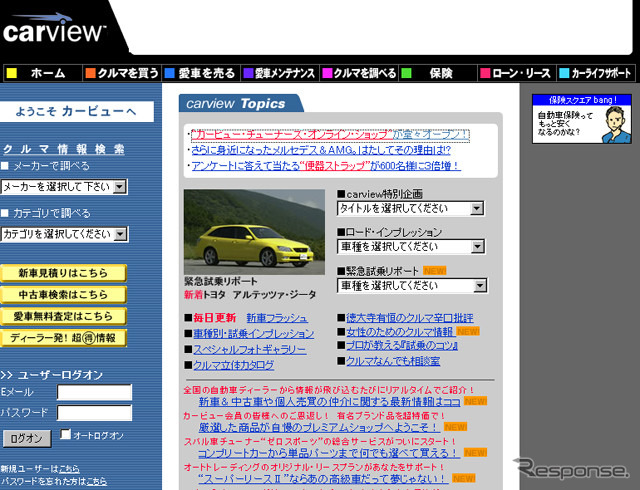Open the メルセデス&AMG topic link
Screen dimensions: 640x490
coord(321,150)
